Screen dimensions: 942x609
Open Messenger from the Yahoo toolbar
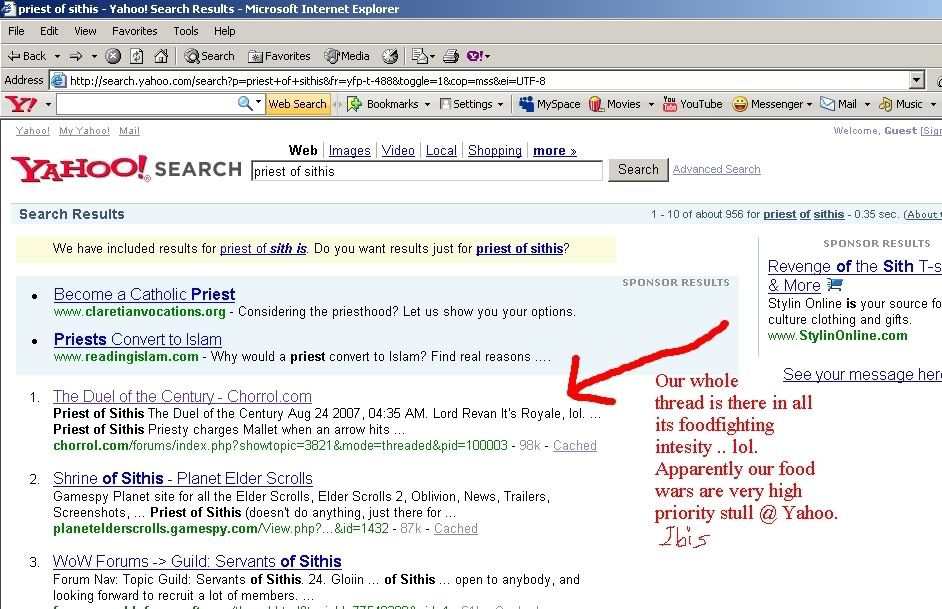click(x=768, y=104)
